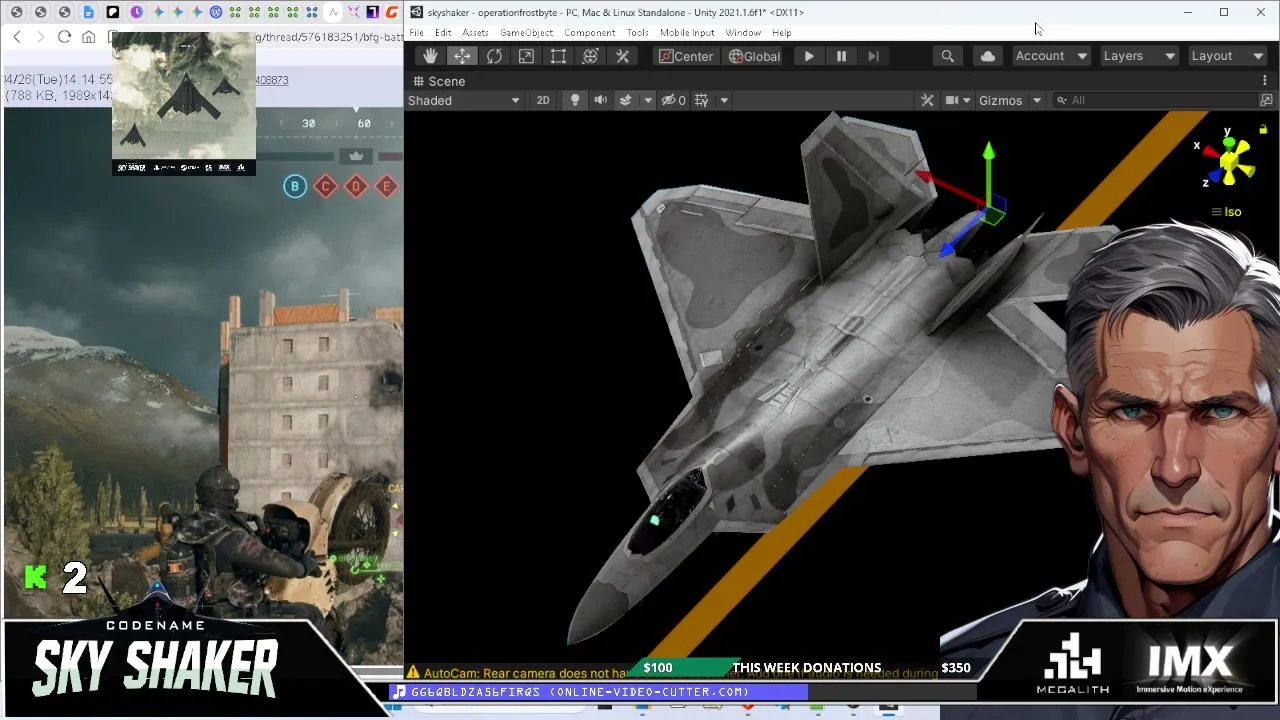Open Unity search magnifier
Screen dimensions: 1280x720
pos(947,56)
